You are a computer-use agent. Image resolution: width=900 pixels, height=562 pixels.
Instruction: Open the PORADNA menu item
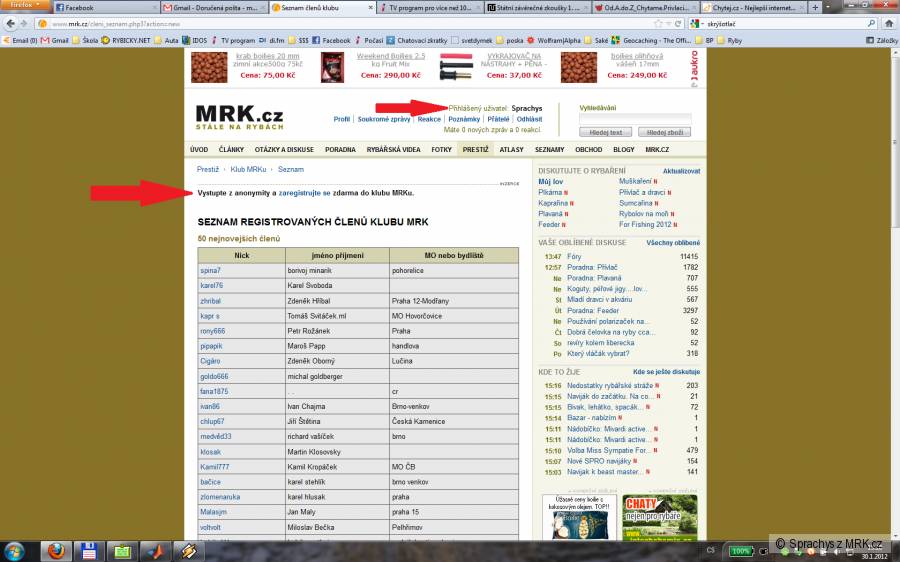click(x=340, y=150)
